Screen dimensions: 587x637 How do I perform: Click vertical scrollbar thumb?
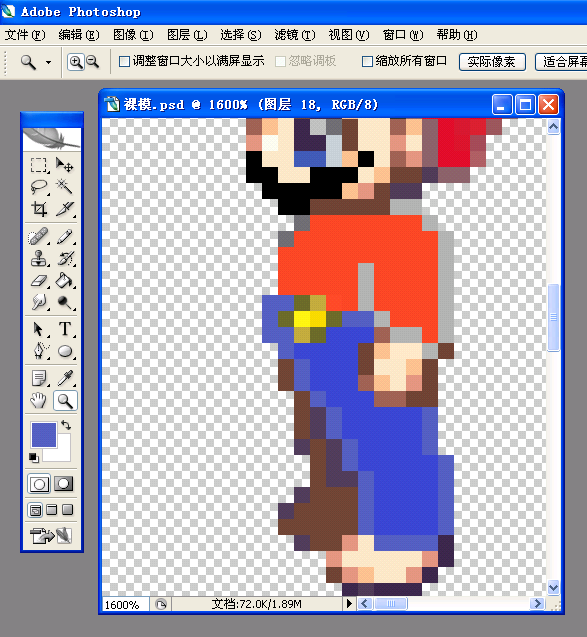(x=553, y=317)
